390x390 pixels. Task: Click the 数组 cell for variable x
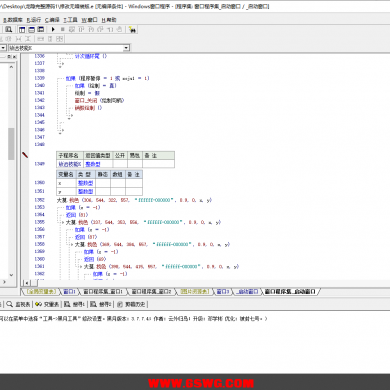pos(118,183)
